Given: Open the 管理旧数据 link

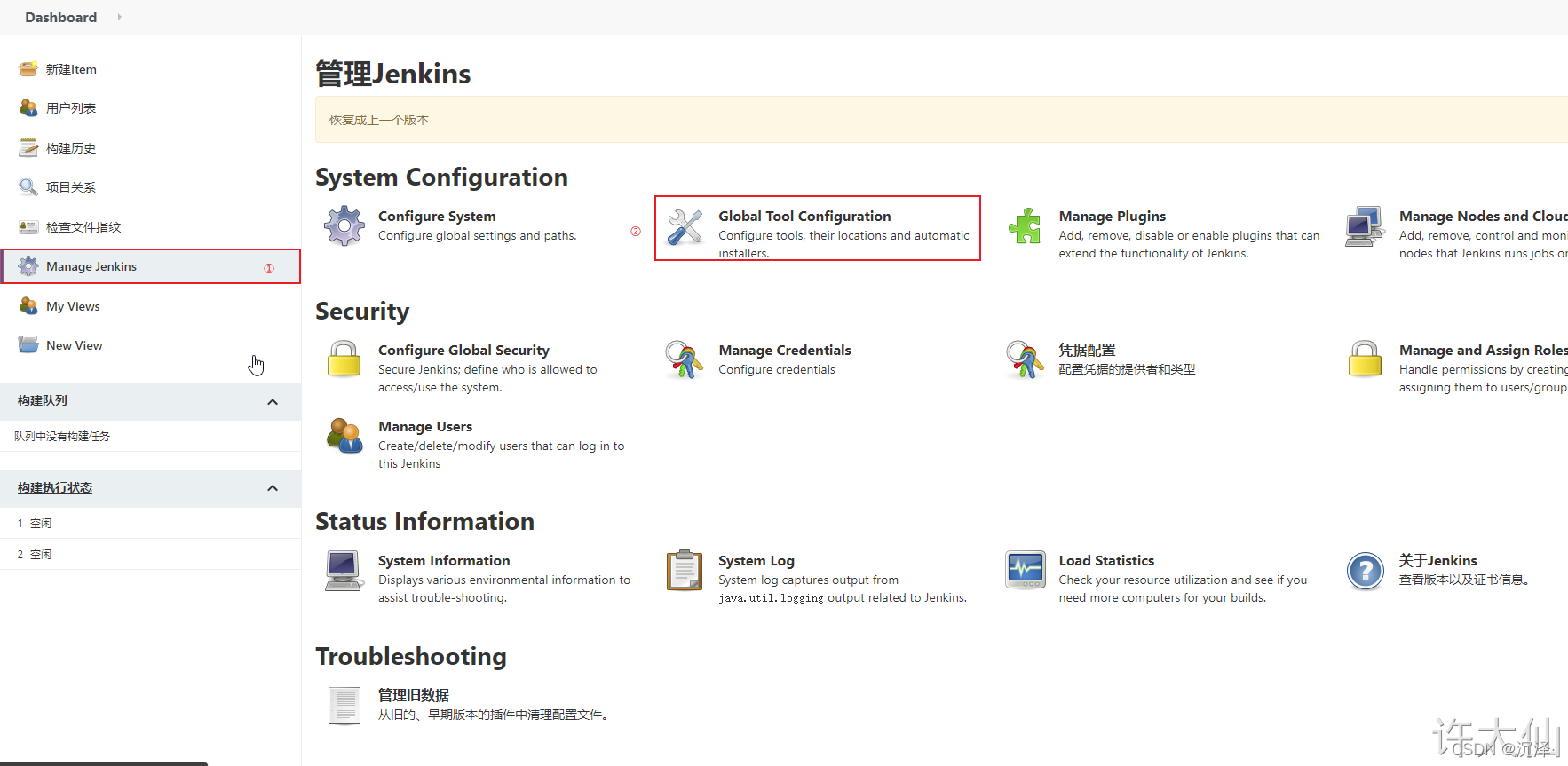Looking at the screenshot, I should pos(414,695).
